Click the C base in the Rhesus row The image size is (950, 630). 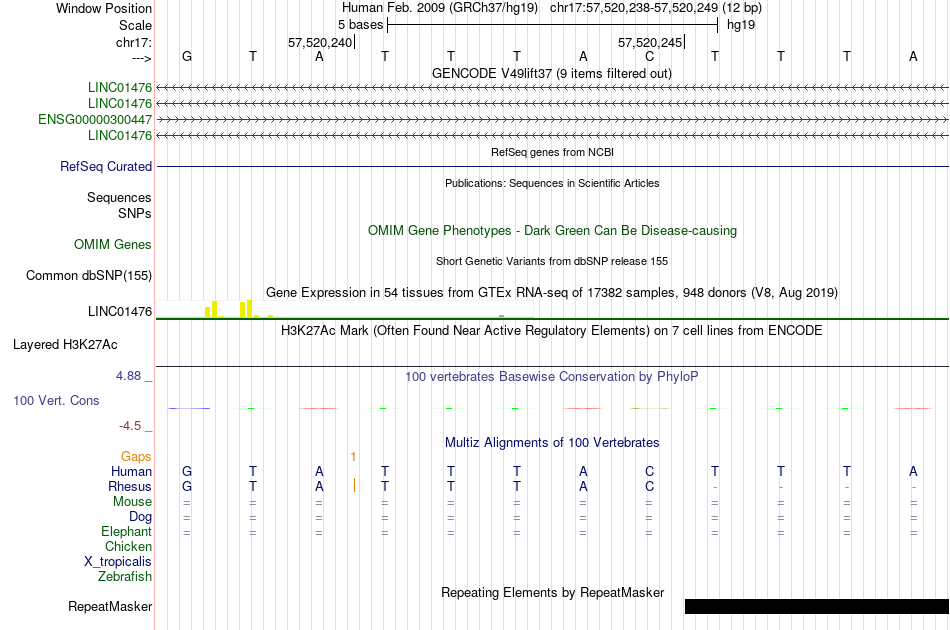pos(649,486)
